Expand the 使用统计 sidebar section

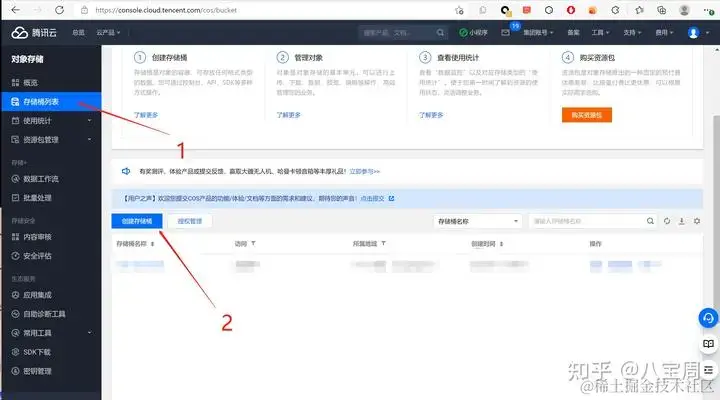click(51, 121)
